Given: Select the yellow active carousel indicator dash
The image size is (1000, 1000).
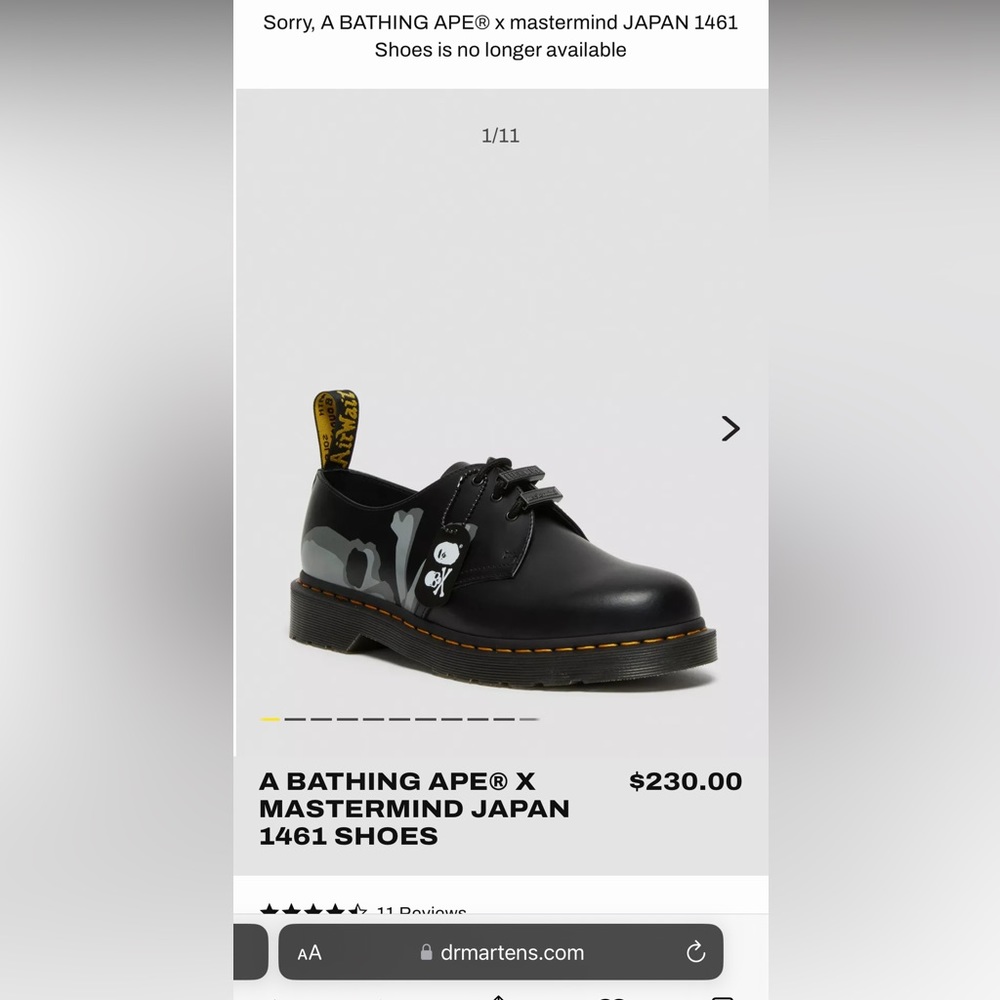Looking at the screenshot, I should [x=271, y=719].
